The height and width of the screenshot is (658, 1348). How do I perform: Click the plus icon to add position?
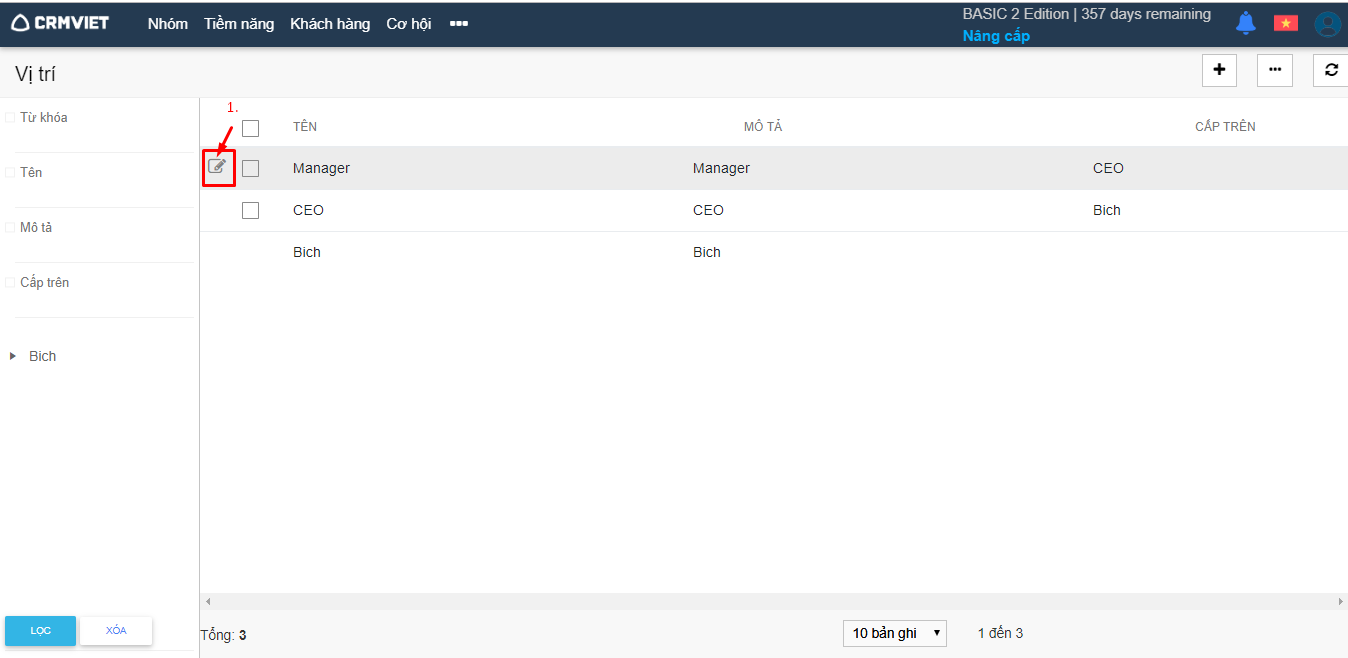coord(1219,70)
